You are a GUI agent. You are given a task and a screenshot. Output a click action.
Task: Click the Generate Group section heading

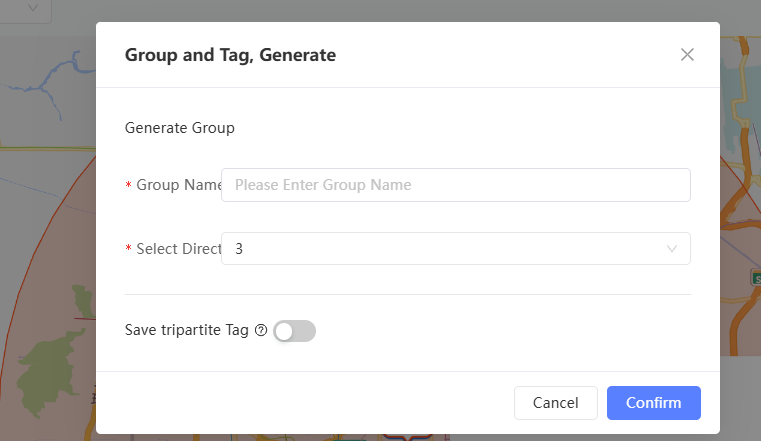(179, 128)
